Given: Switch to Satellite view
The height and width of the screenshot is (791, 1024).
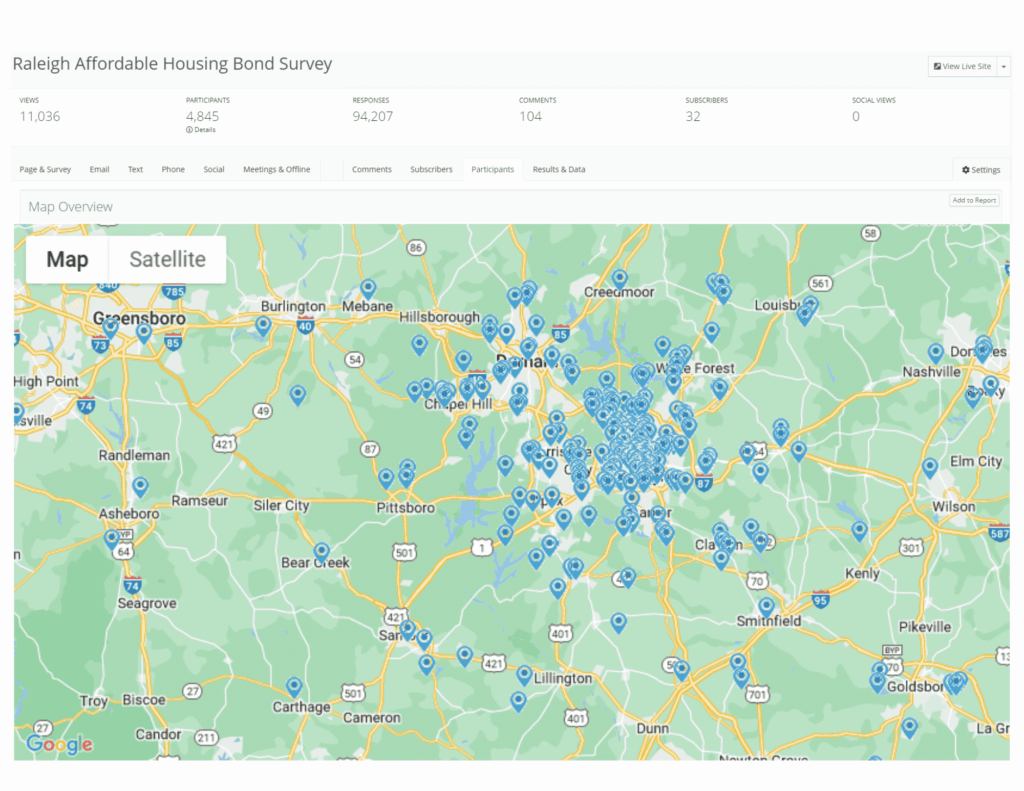Looking at the screenshot, I should click(x=167, y=259).
